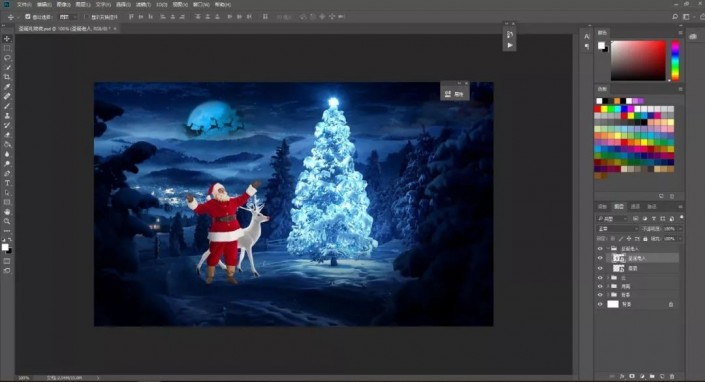Collapse the top layer group arrow
Image resolution: width=705 pixels, height=382 pixels.
[608, 249]
